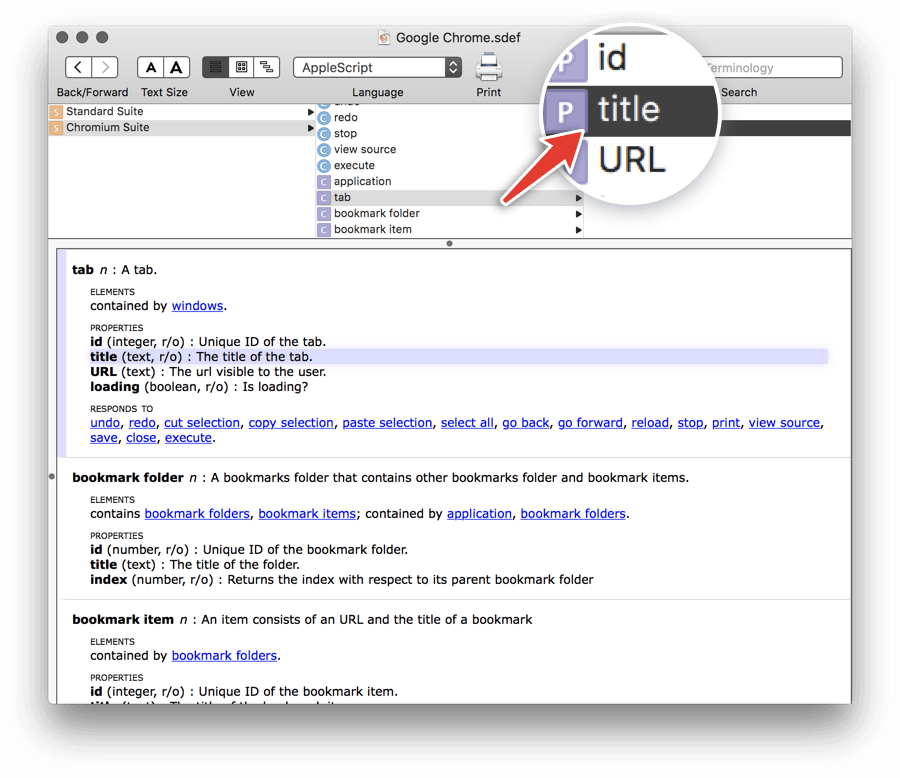Follow the copy selection link
The image size is (900, 778).
[291, 423]
